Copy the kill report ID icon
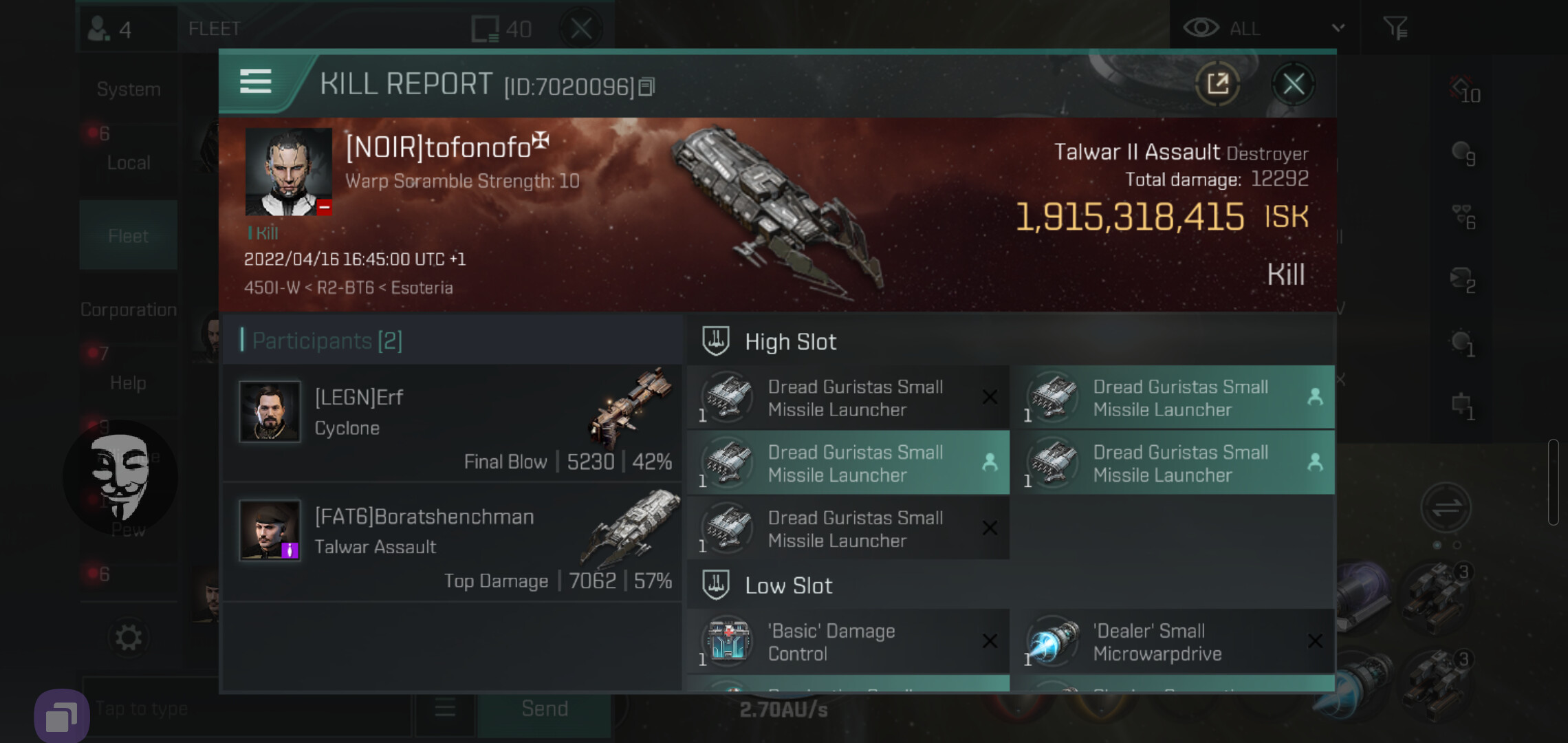 [x=646, y=87]
